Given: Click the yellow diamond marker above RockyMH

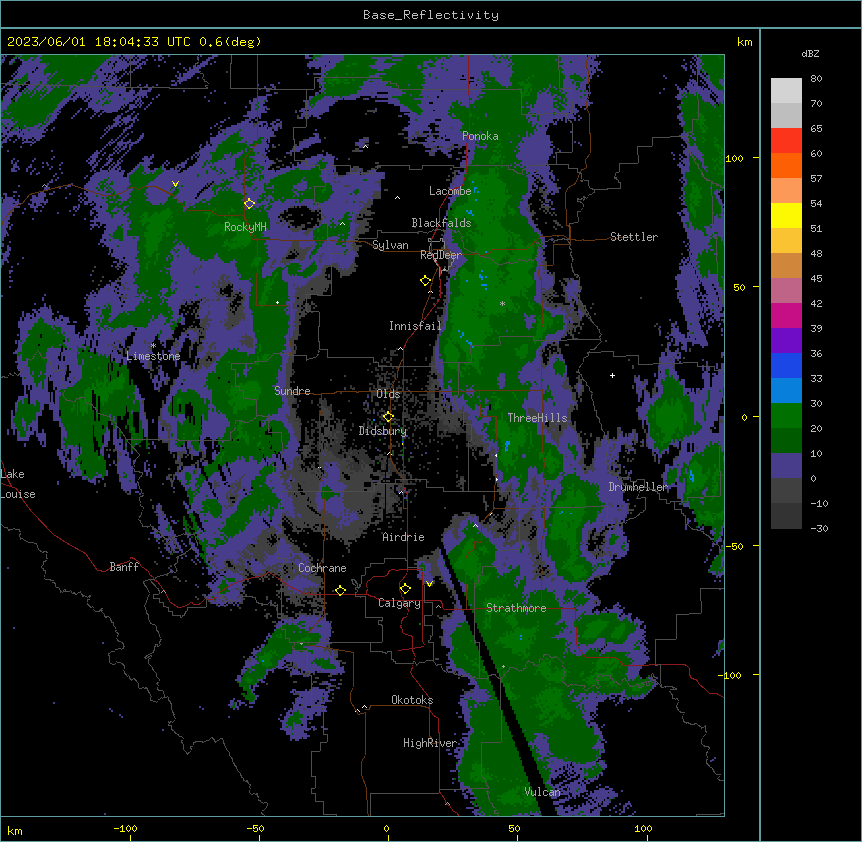Looking at the screenshot, I should (x=249, y=204).
